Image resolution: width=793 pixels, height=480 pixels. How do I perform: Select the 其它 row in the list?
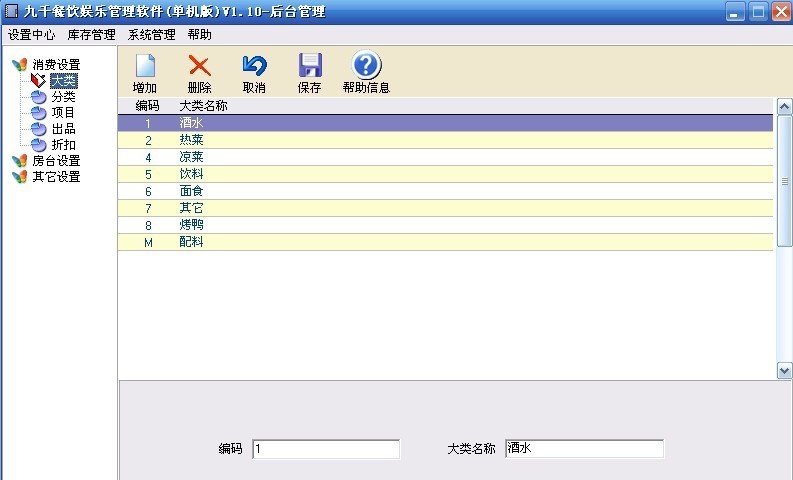pos(445,208)
